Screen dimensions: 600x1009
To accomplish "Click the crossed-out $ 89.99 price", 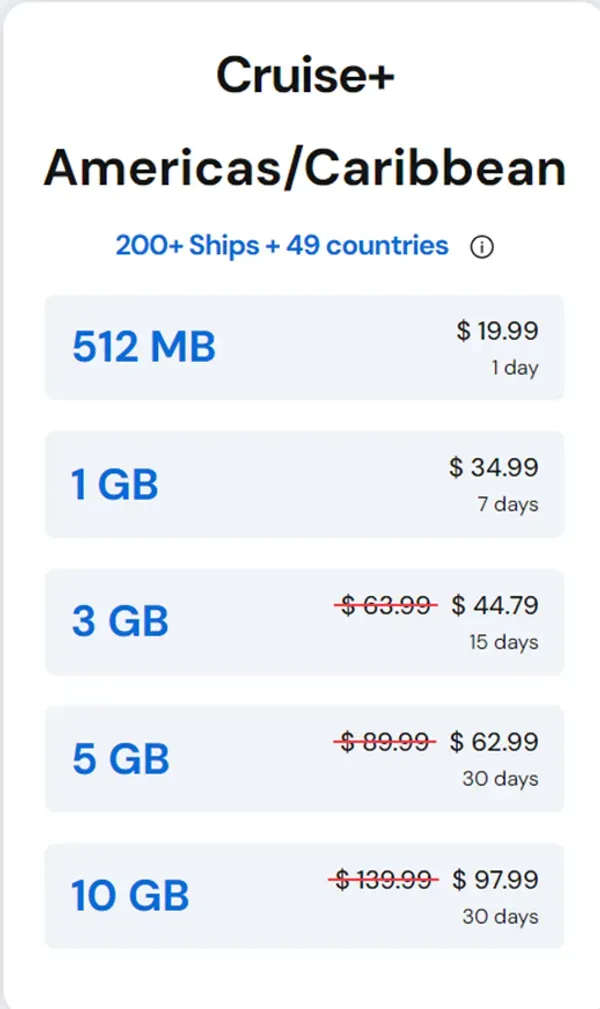I will 384,742.
